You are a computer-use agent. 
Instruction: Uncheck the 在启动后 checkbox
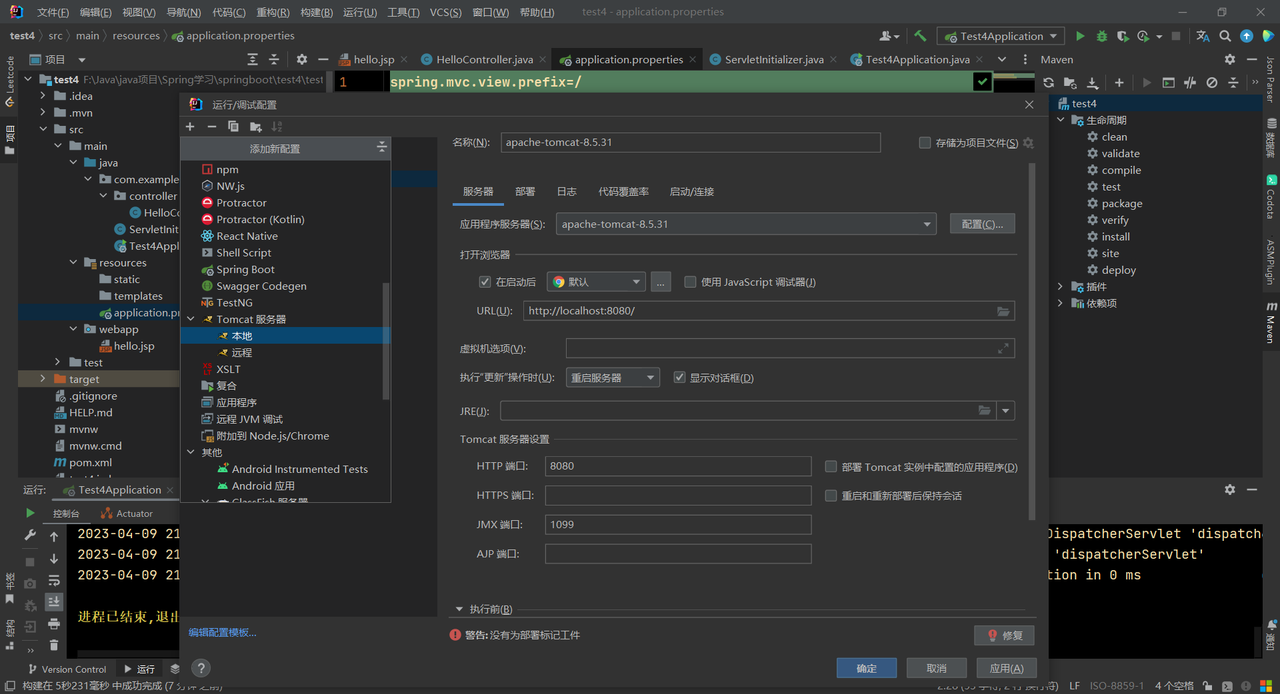pos(485,282)
